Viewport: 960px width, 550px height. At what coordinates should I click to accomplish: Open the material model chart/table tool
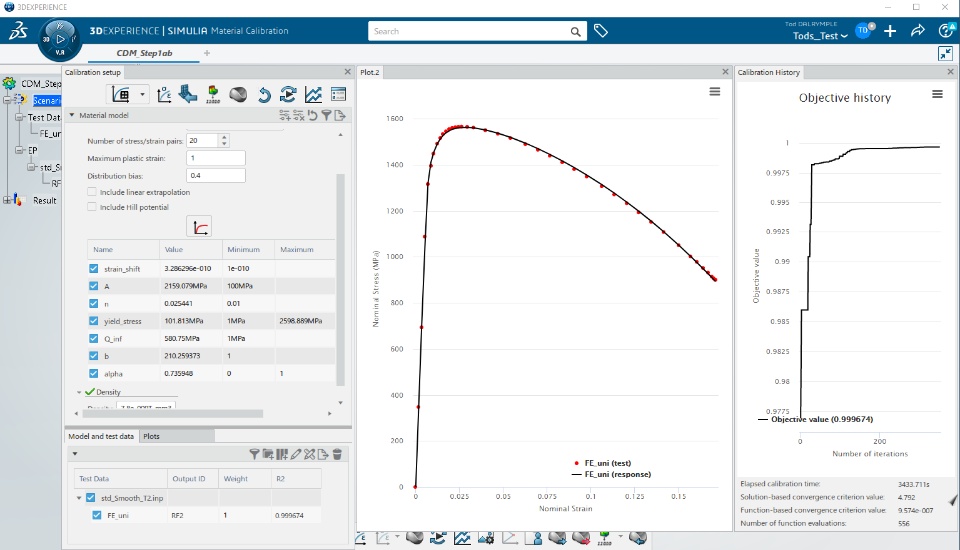point(121,94)
